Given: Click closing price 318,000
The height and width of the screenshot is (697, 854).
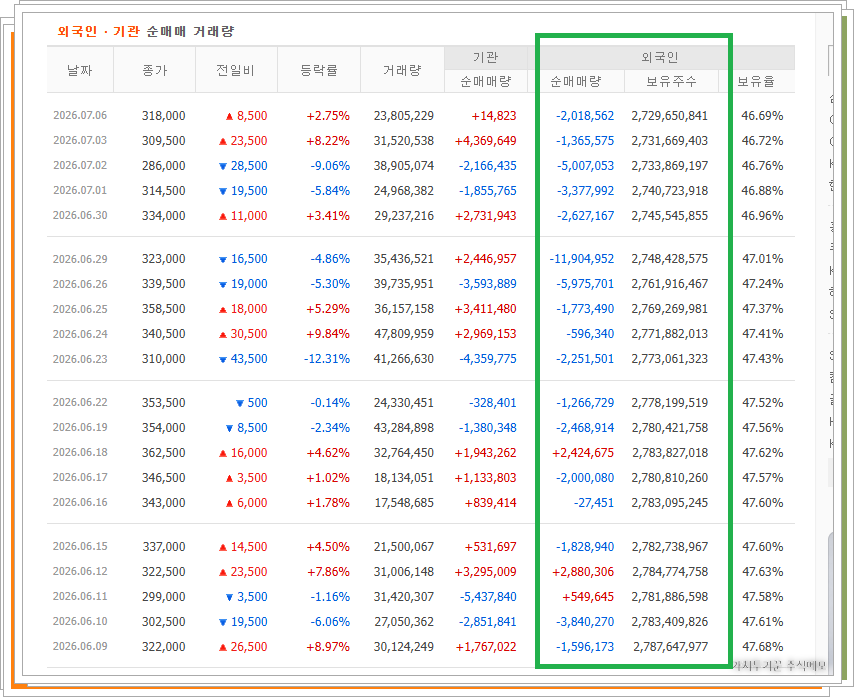Looking at the screenshot, I should pos(163,115).
